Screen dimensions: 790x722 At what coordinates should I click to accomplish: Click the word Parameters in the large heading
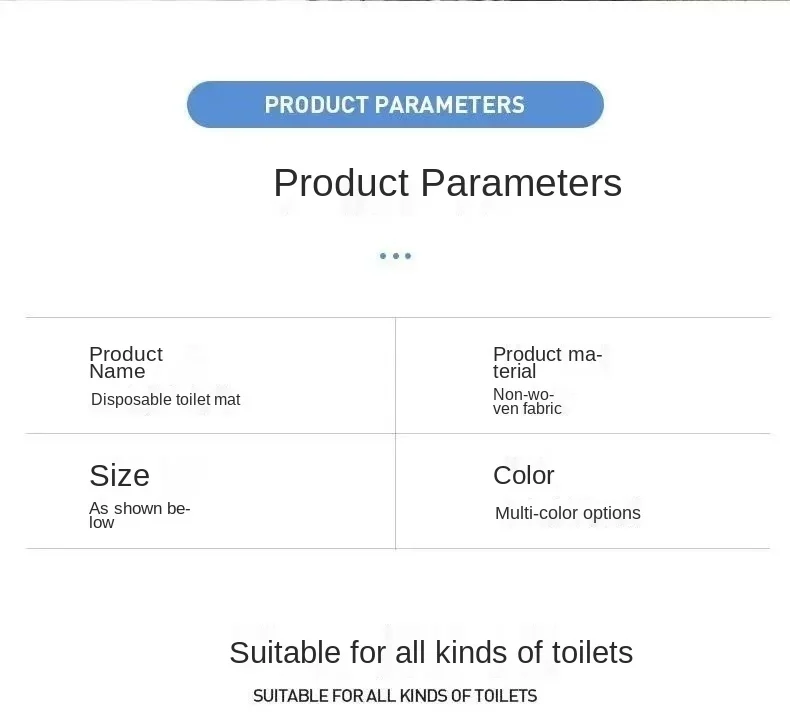[520, 183]
